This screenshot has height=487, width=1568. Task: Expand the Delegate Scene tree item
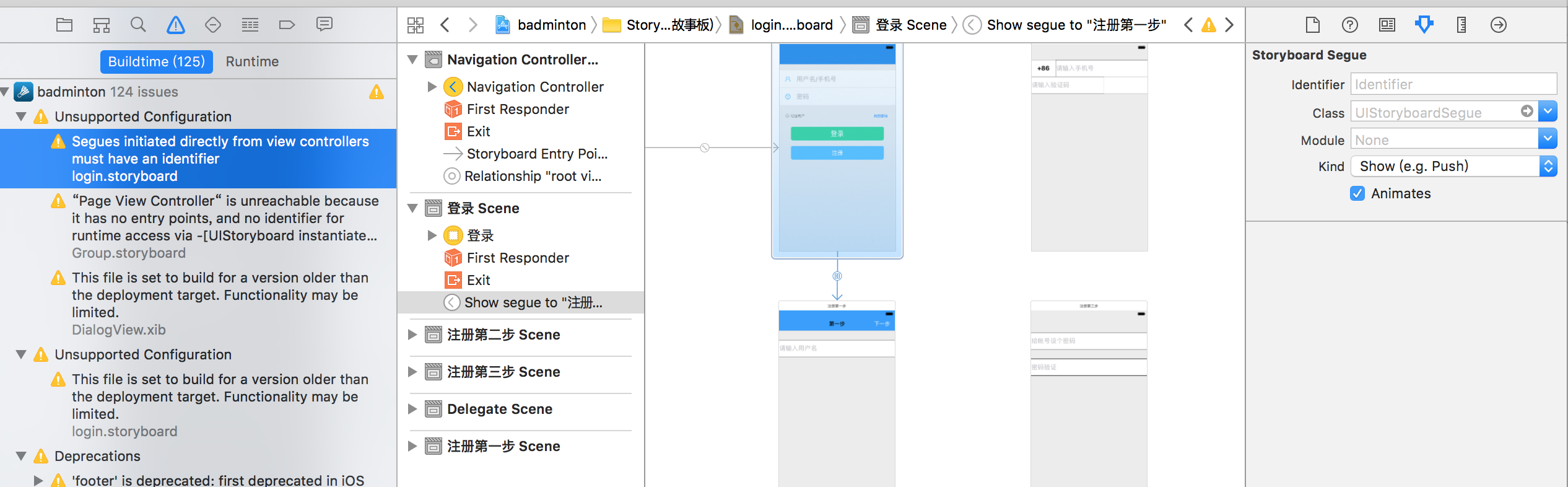(412, 409)
